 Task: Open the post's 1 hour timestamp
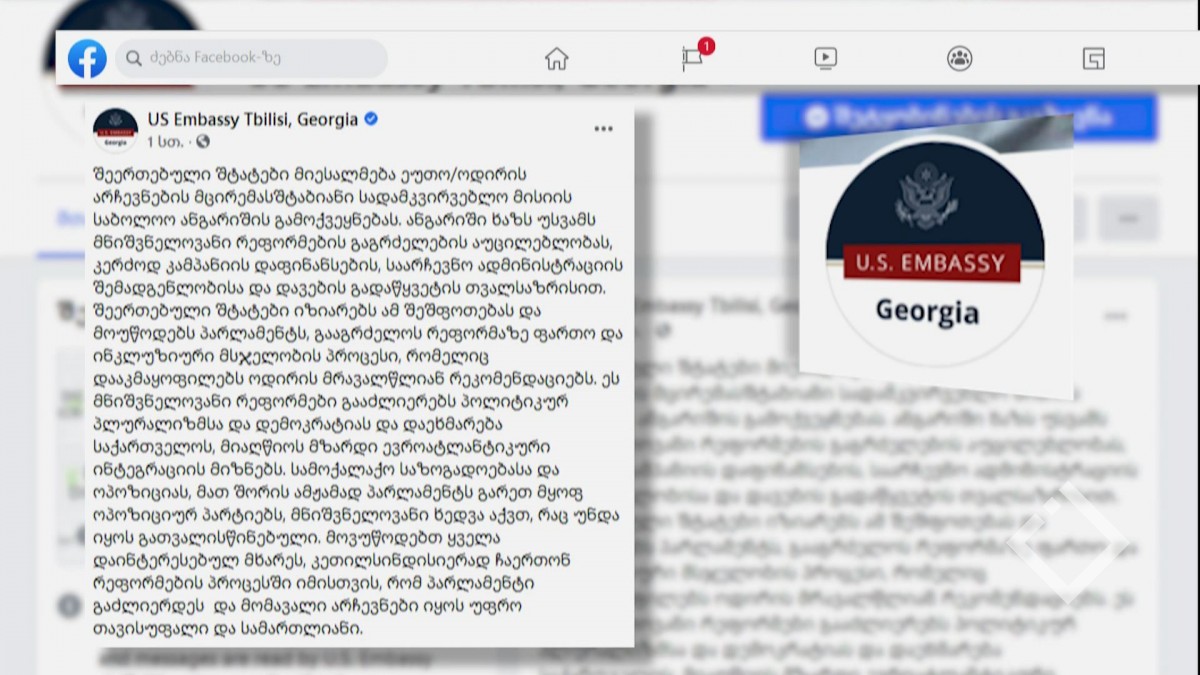point(164,142)
